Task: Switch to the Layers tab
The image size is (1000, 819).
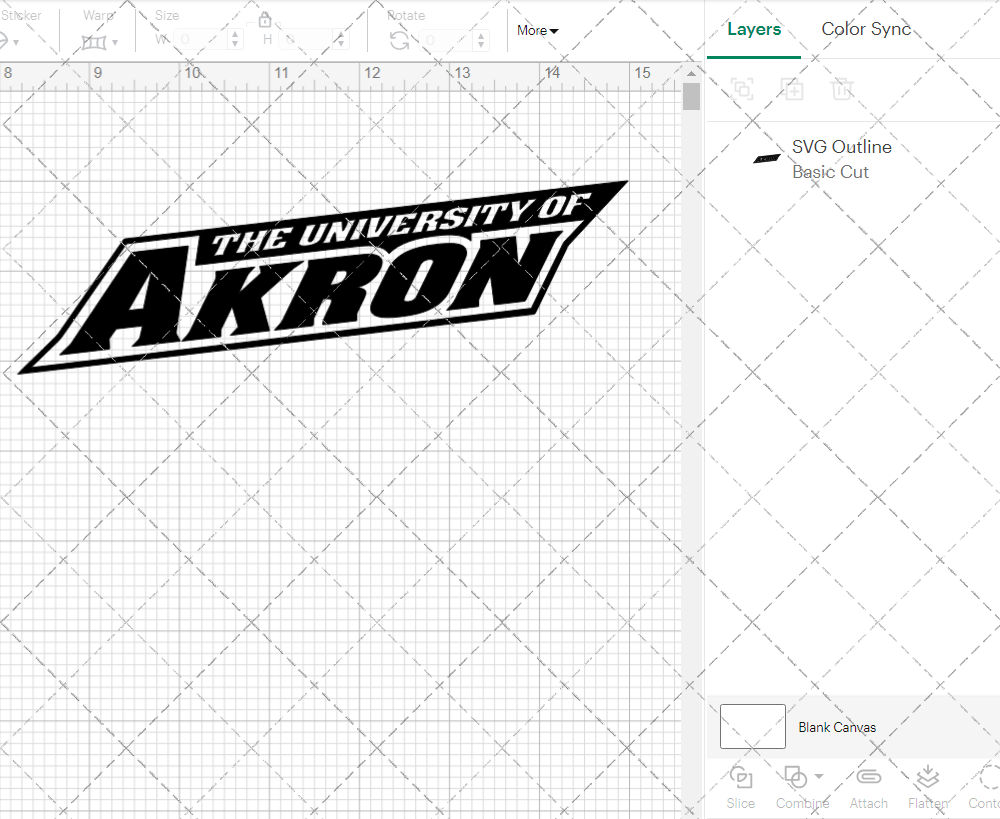Action: coord(754,29)
